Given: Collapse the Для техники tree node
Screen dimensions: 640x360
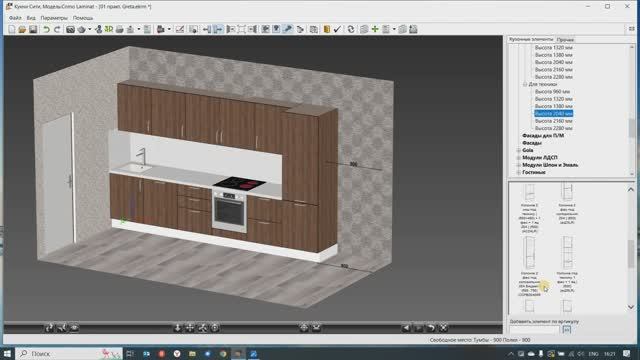Looking at the screenshot, I should 525,84.
